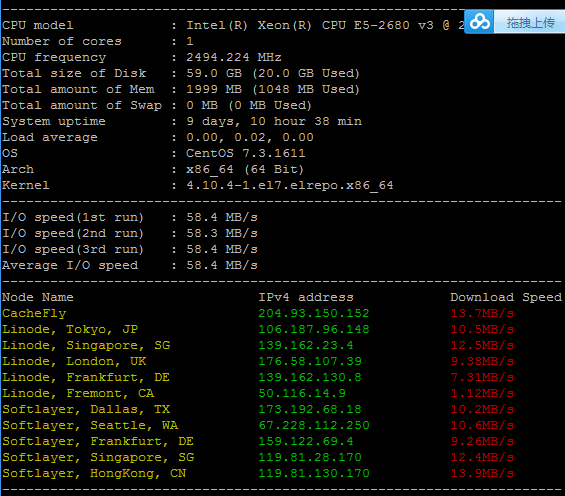Click IP address 119.81.130.170
This screenshot has width=565, height=496.
[314, 473]
